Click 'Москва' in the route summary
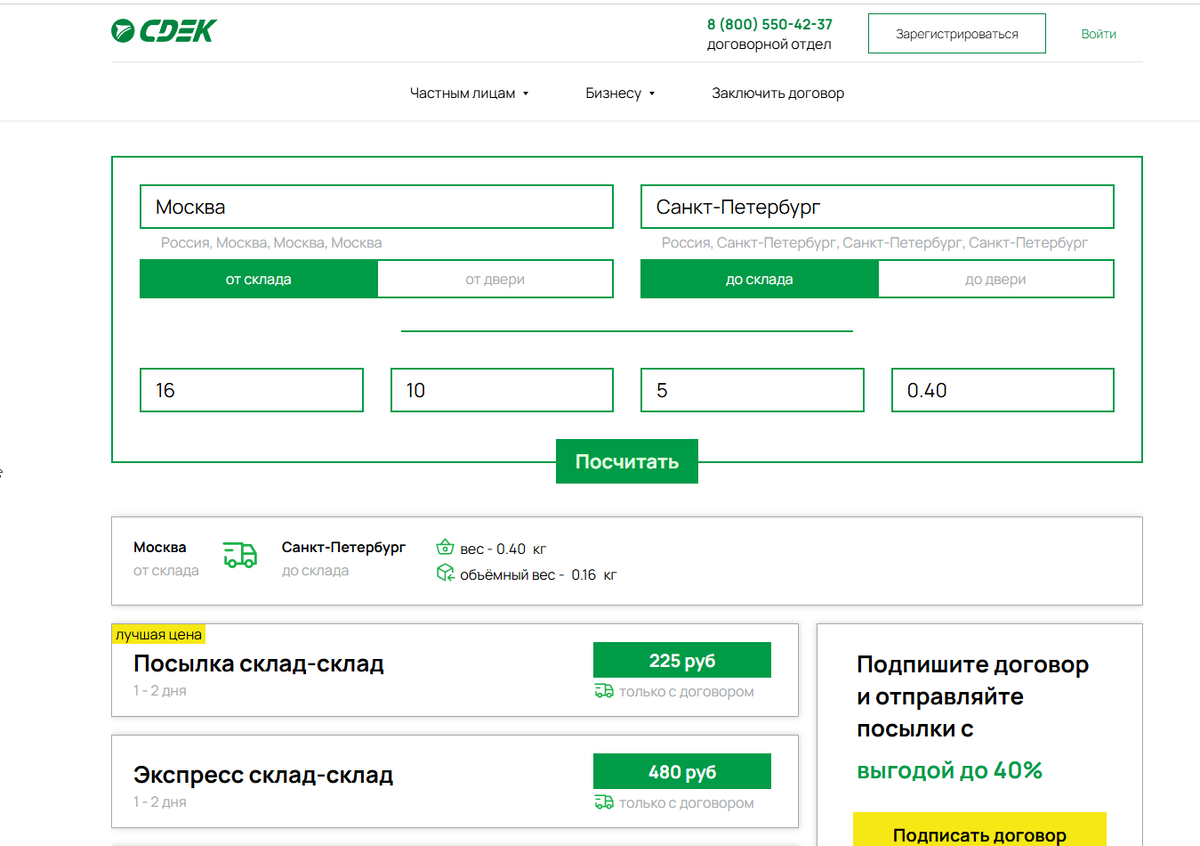 pos(160,547)
